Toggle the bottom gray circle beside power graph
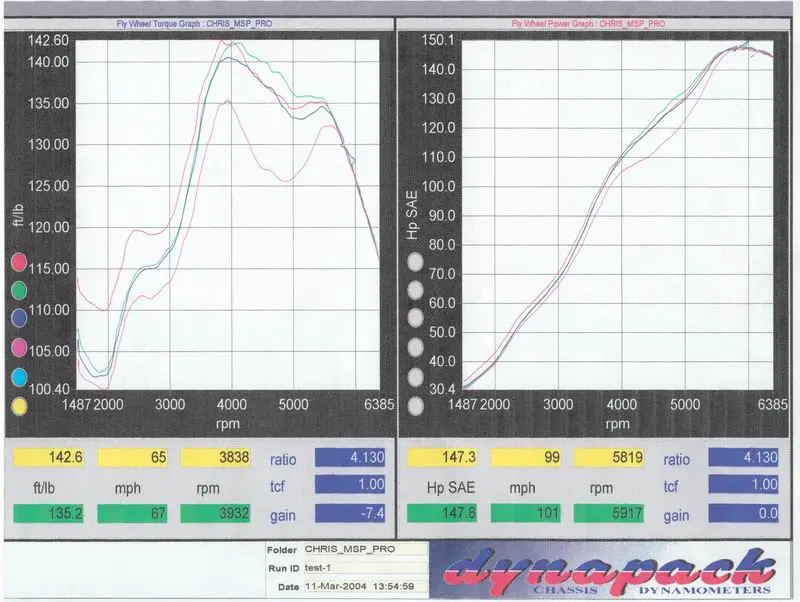 [x=415, y=406]
